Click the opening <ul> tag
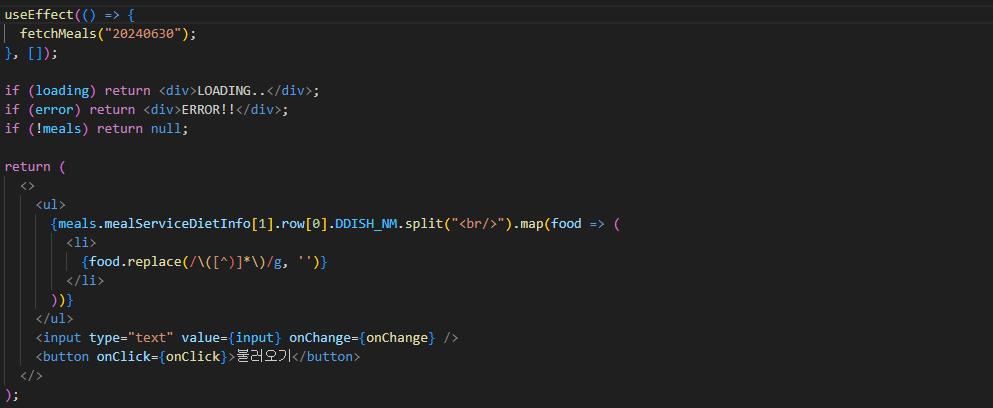Viewport: 993px width, 408px height. [x=51, y=205]
